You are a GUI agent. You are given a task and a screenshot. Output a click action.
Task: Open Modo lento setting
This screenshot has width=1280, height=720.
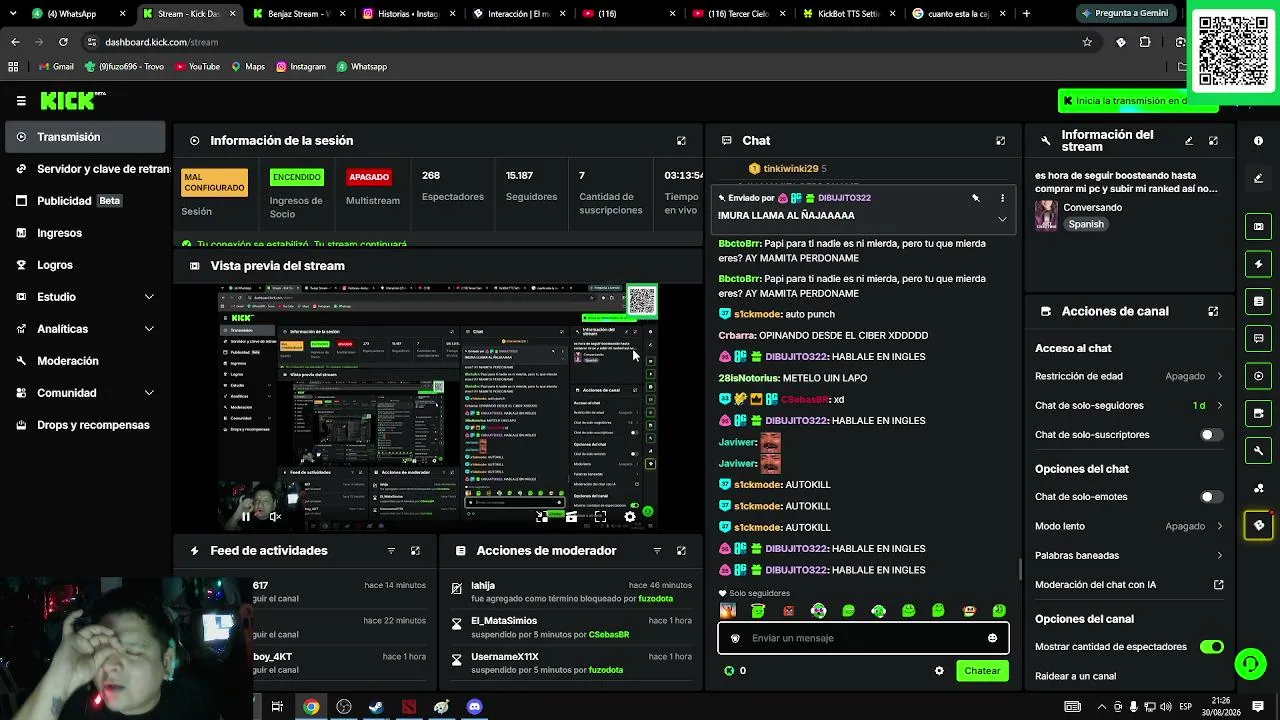[1129, 526]
